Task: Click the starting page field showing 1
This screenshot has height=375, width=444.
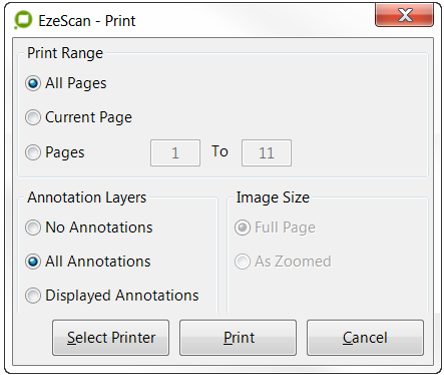Action: (x=175, y=153)
